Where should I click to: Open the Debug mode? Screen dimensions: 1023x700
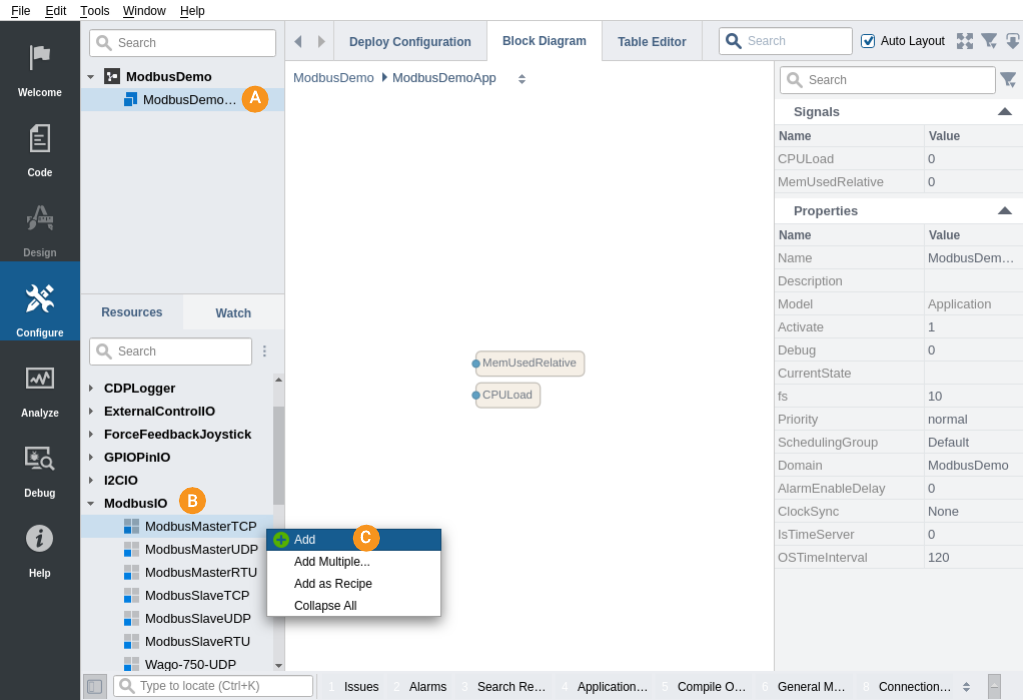coord(40,468)
